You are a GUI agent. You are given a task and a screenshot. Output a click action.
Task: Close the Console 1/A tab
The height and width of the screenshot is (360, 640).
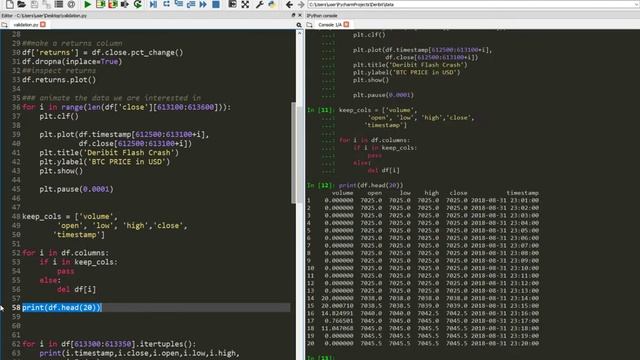click(347, 24)
